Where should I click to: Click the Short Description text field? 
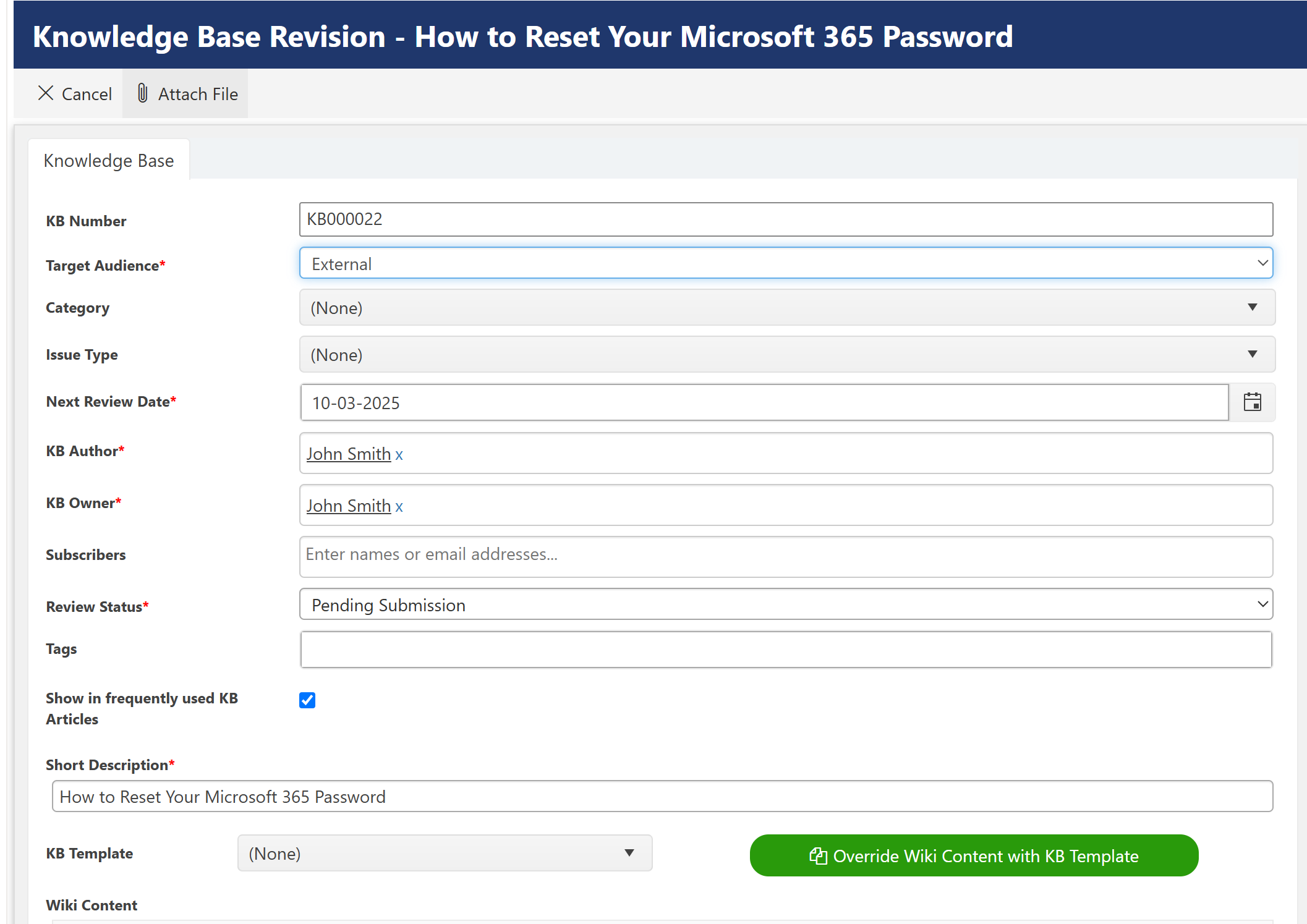coord(662,797)
